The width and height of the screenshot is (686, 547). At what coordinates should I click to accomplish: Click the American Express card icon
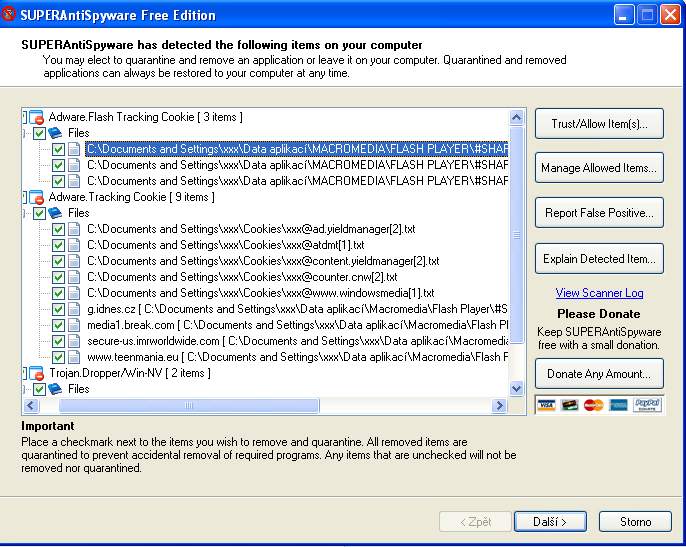click(x=618, y=405)
